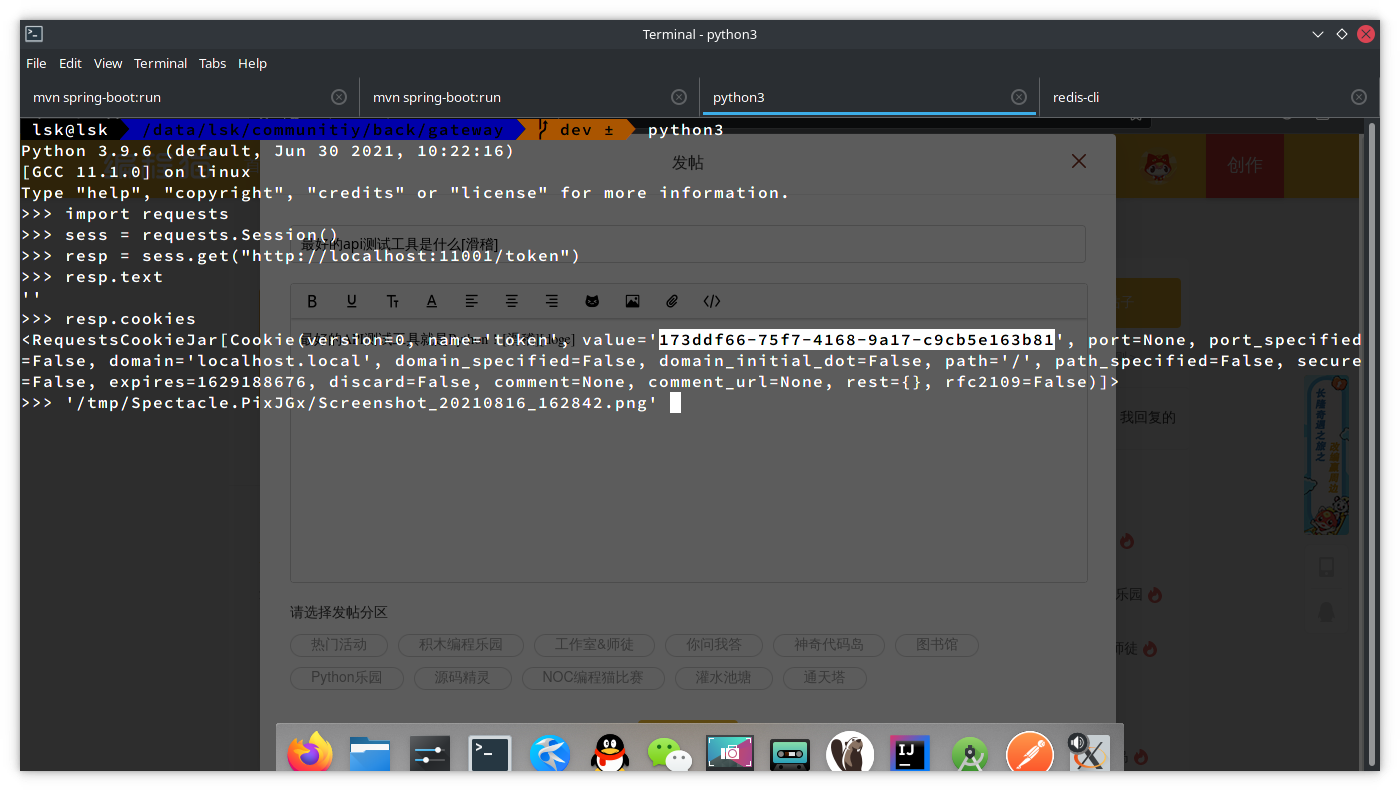Attach a file using the paperclip icon
The width and height of the screenshot is (1400, 791).
(672, 301)
